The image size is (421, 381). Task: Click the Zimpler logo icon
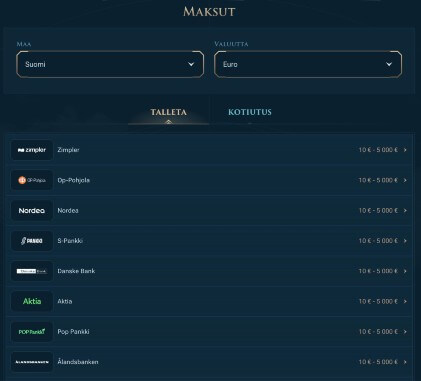[32, 150]
